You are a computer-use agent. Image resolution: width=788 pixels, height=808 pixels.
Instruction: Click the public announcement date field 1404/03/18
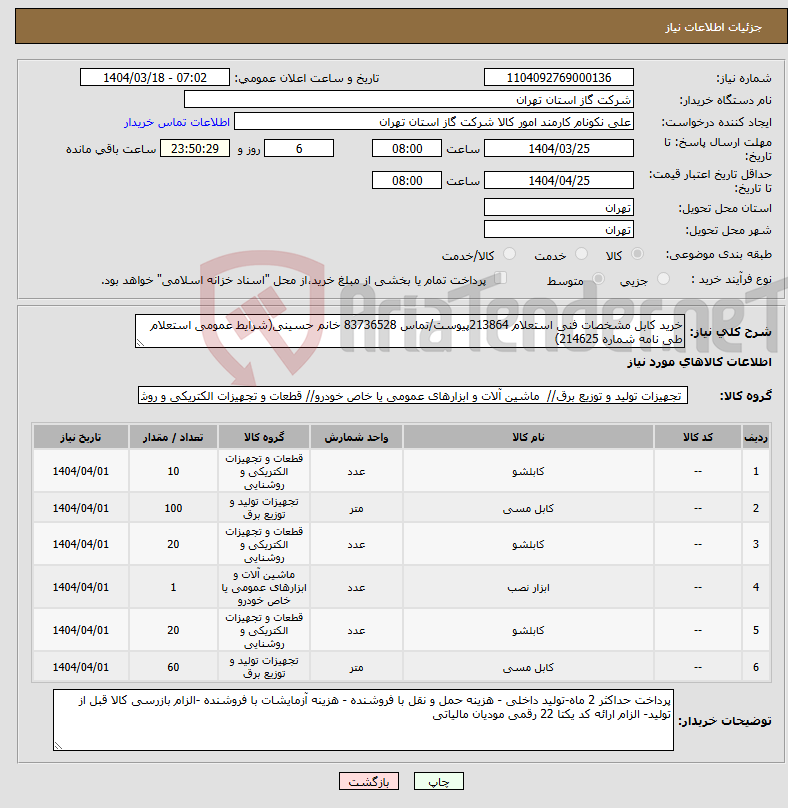155,78
